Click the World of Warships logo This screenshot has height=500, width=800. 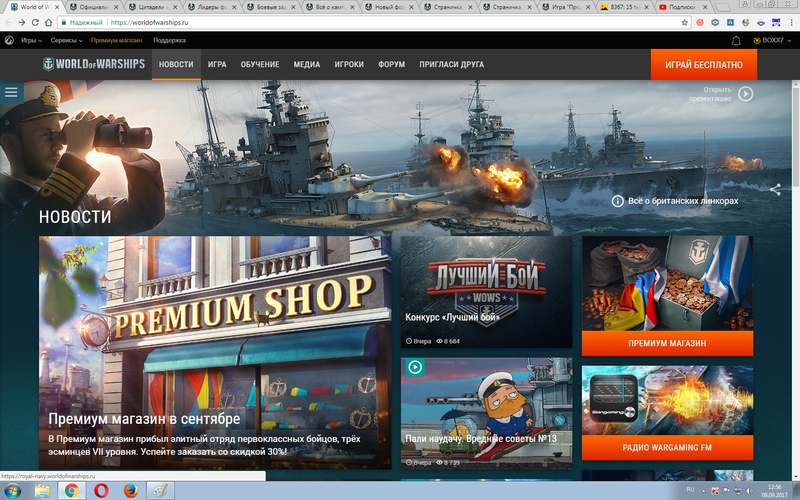tap(94, 64)
